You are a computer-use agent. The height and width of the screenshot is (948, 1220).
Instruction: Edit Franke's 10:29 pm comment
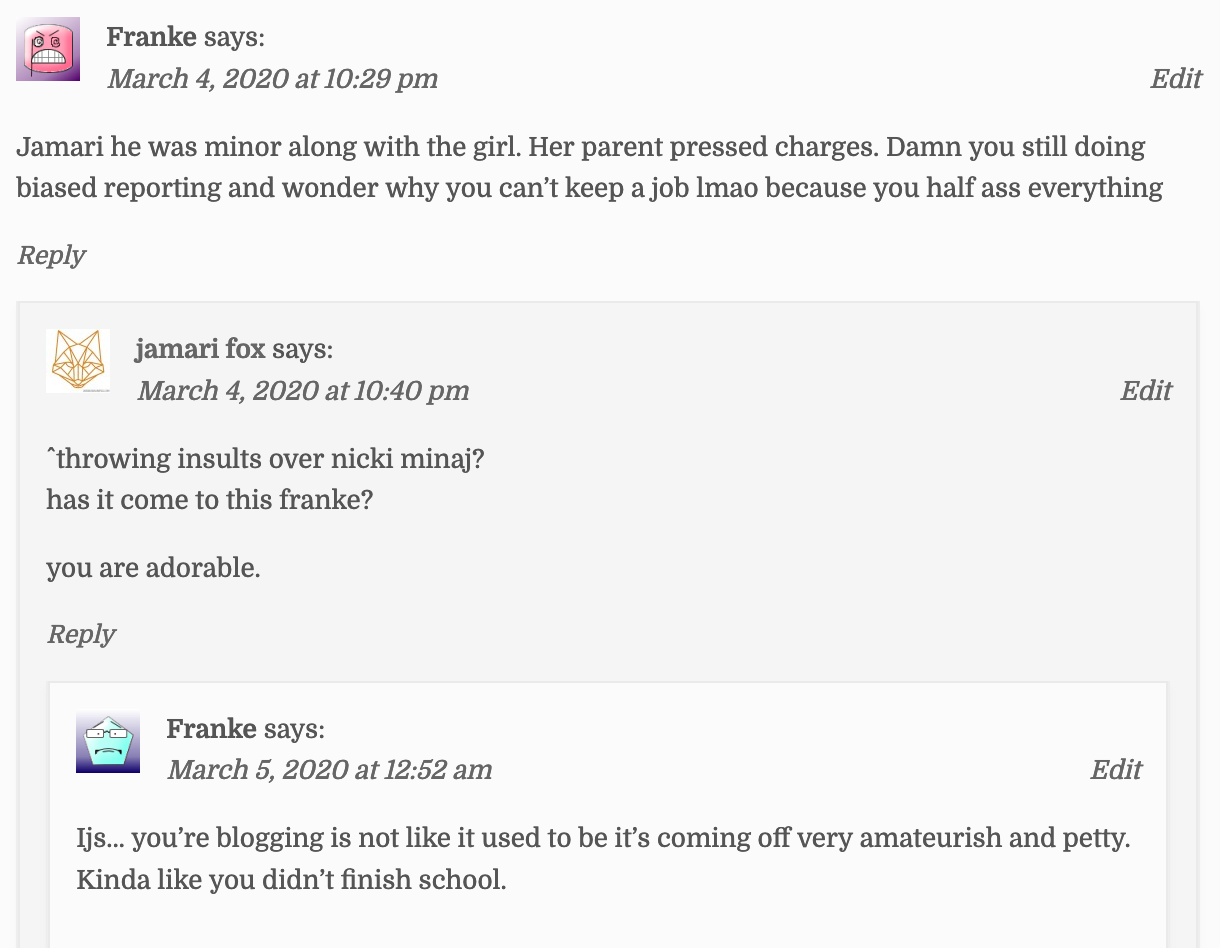point(1175,79)
